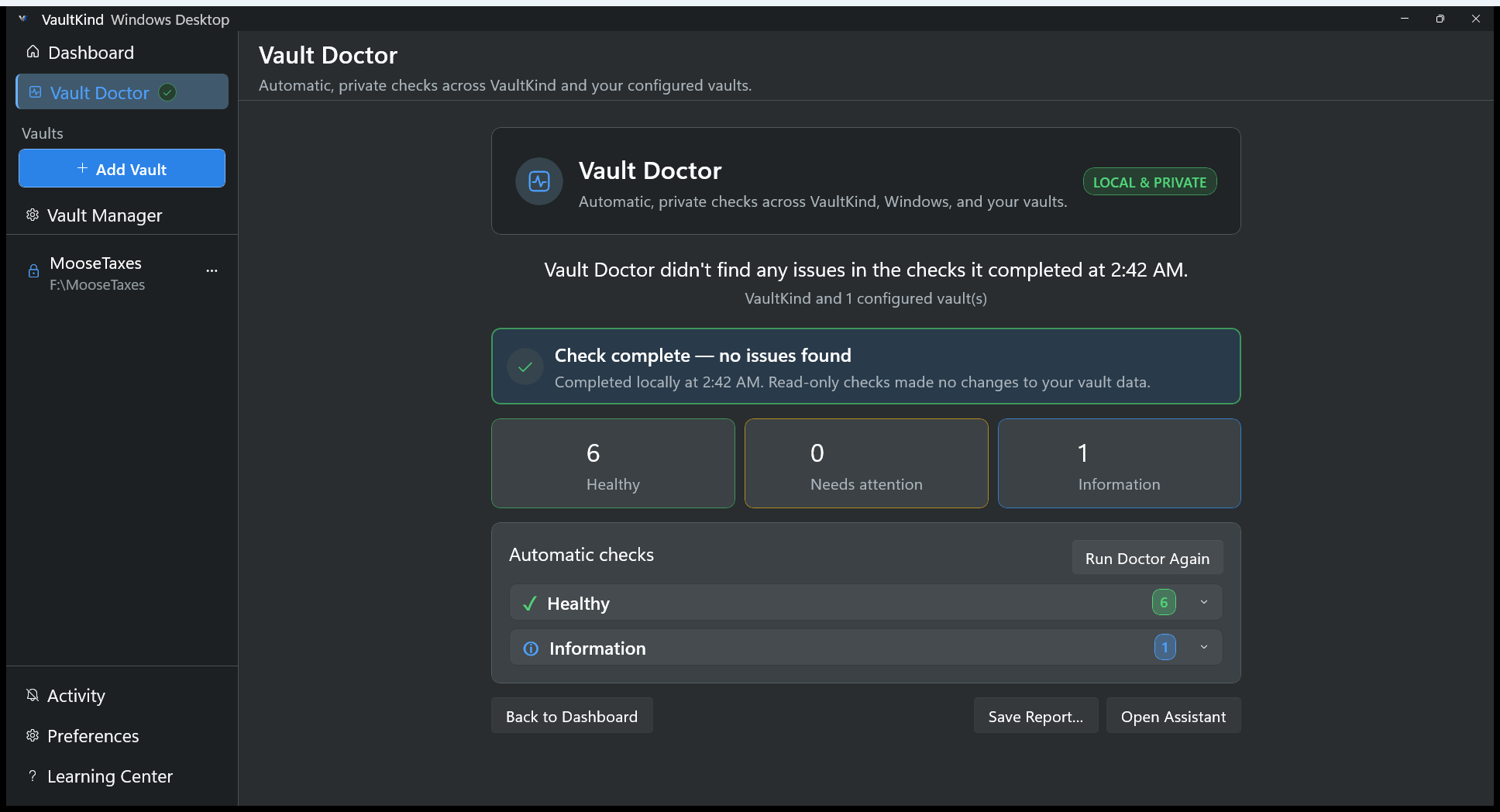Click the Activity bell icon
The image size is (1500, 812).
33,695
